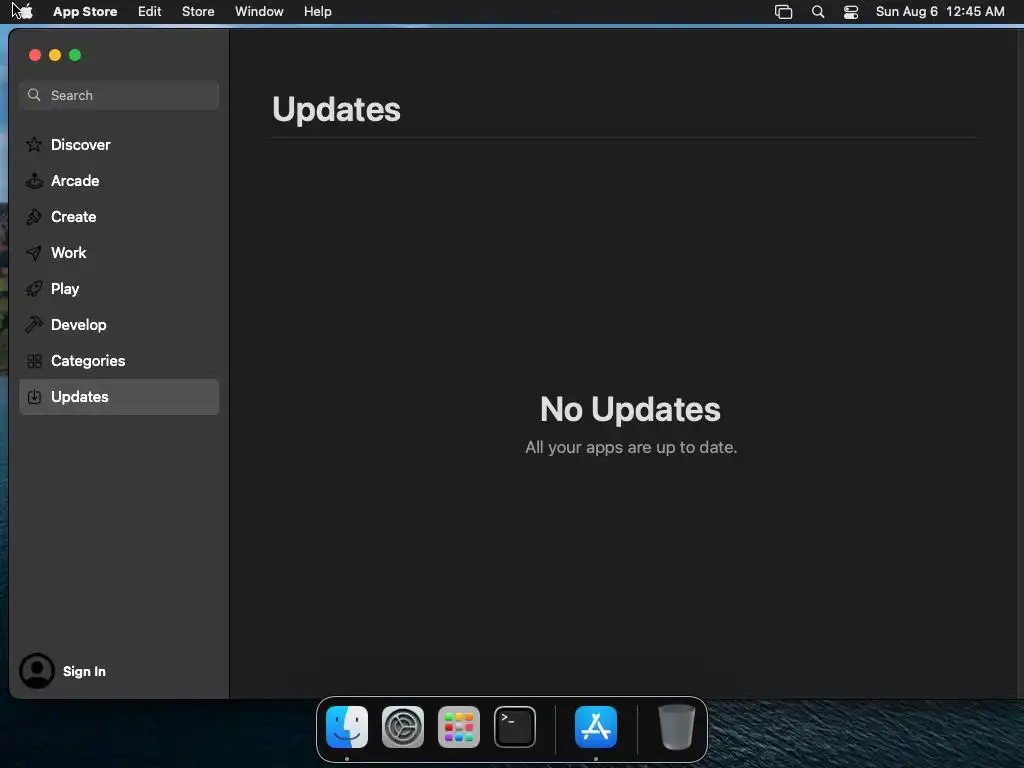Select the Categories label in sidebar

[x=88, y=360]
